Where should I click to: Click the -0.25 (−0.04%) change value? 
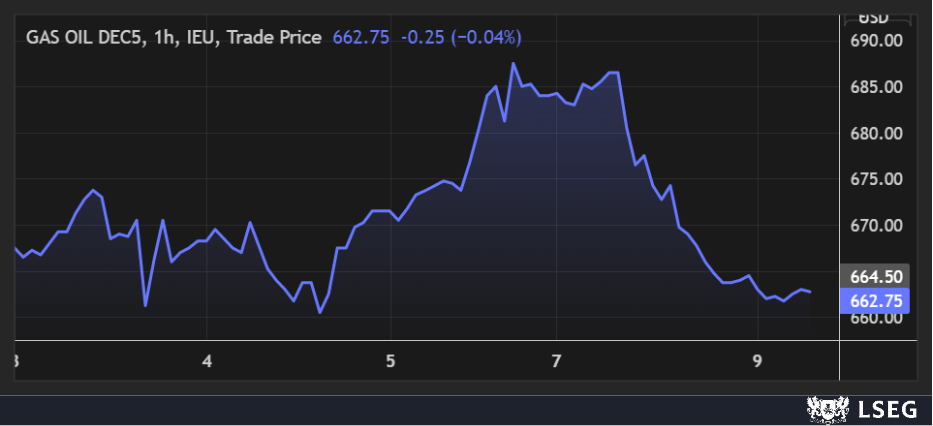coord(461,38)
